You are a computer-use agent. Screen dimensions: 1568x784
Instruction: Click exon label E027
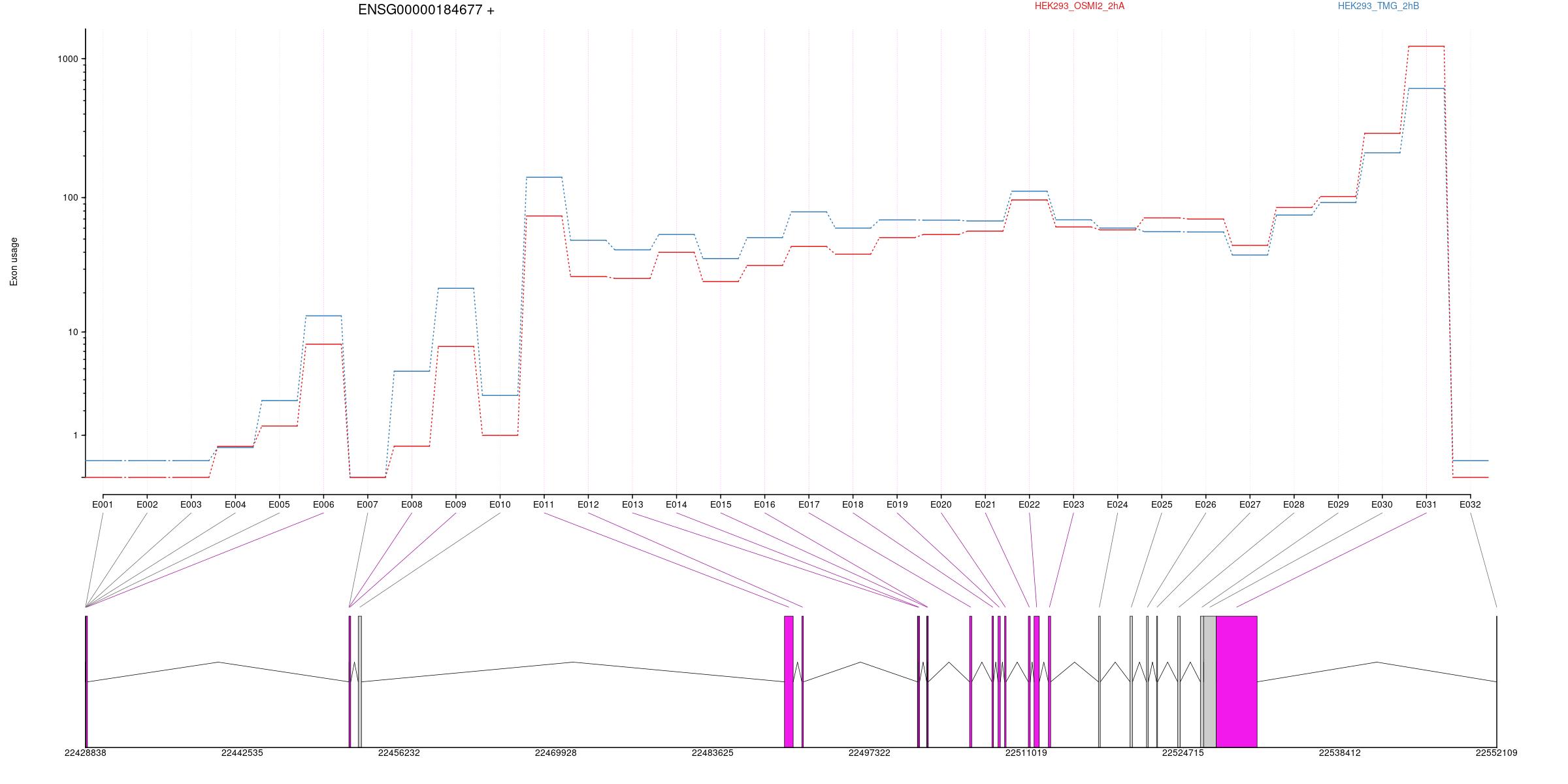[x=1250, y=504]
